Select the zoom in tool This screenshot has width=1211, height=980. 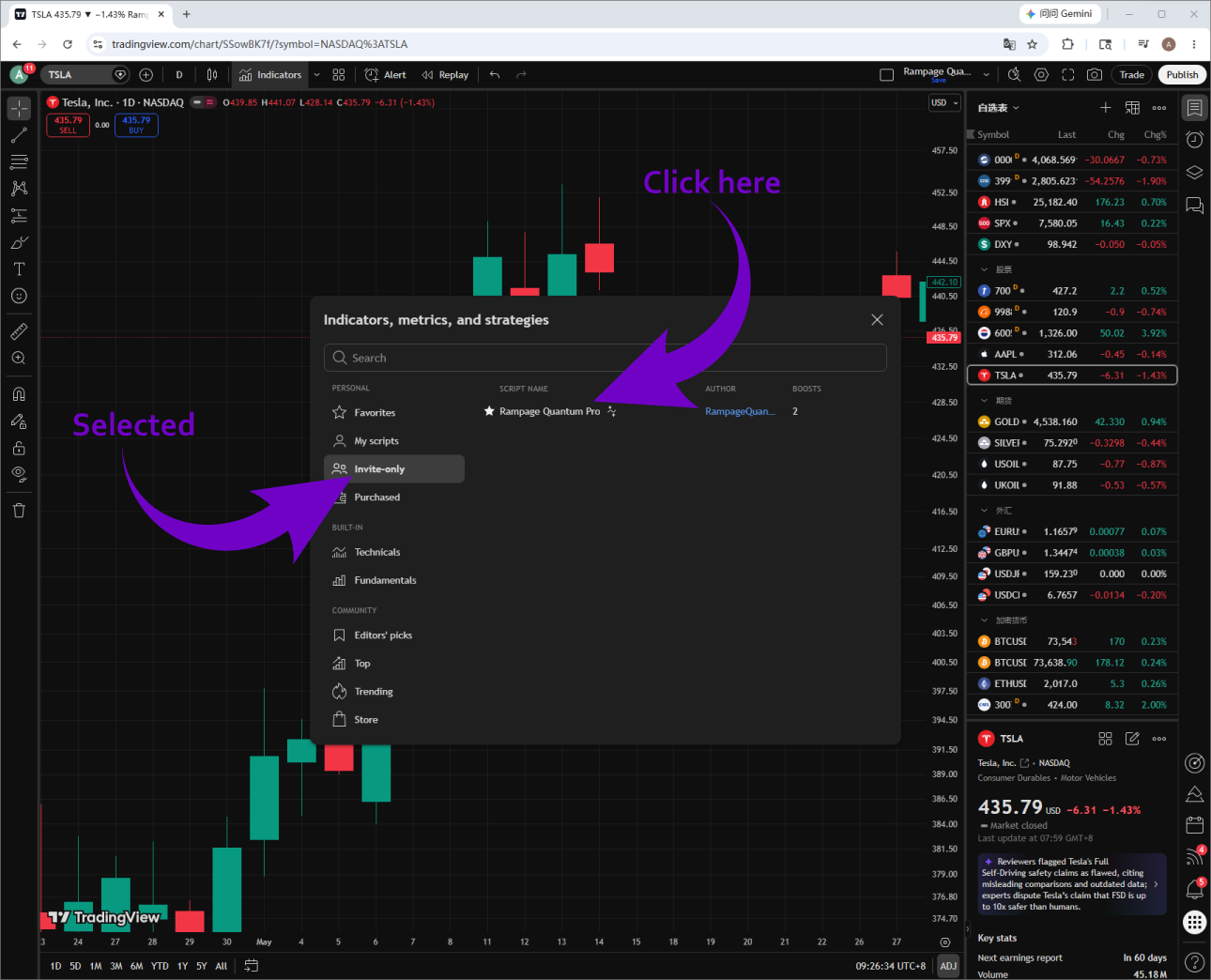click(19, 358)
